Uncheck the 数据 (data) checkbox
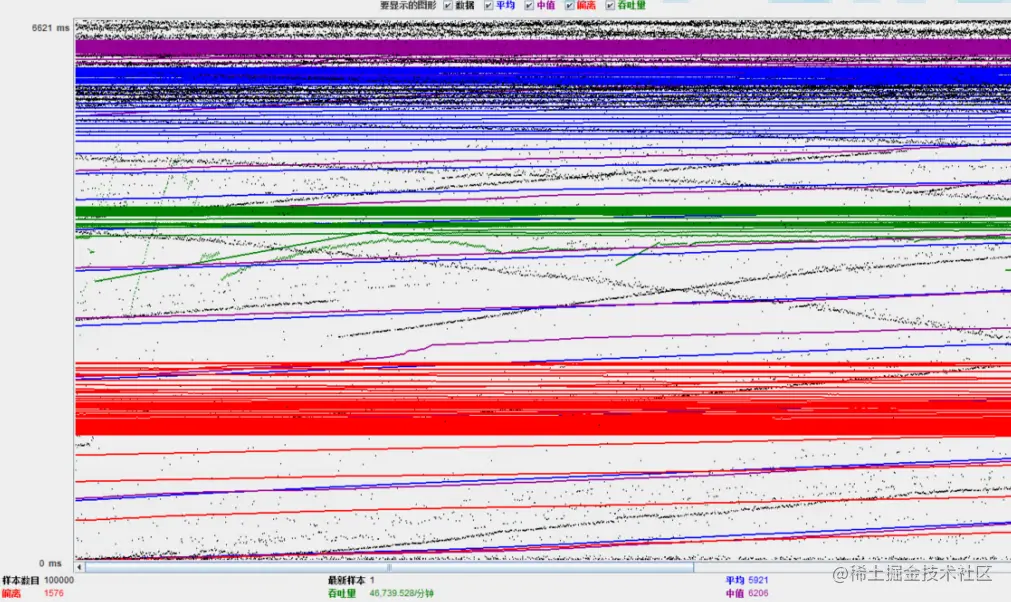 [448, 5]
